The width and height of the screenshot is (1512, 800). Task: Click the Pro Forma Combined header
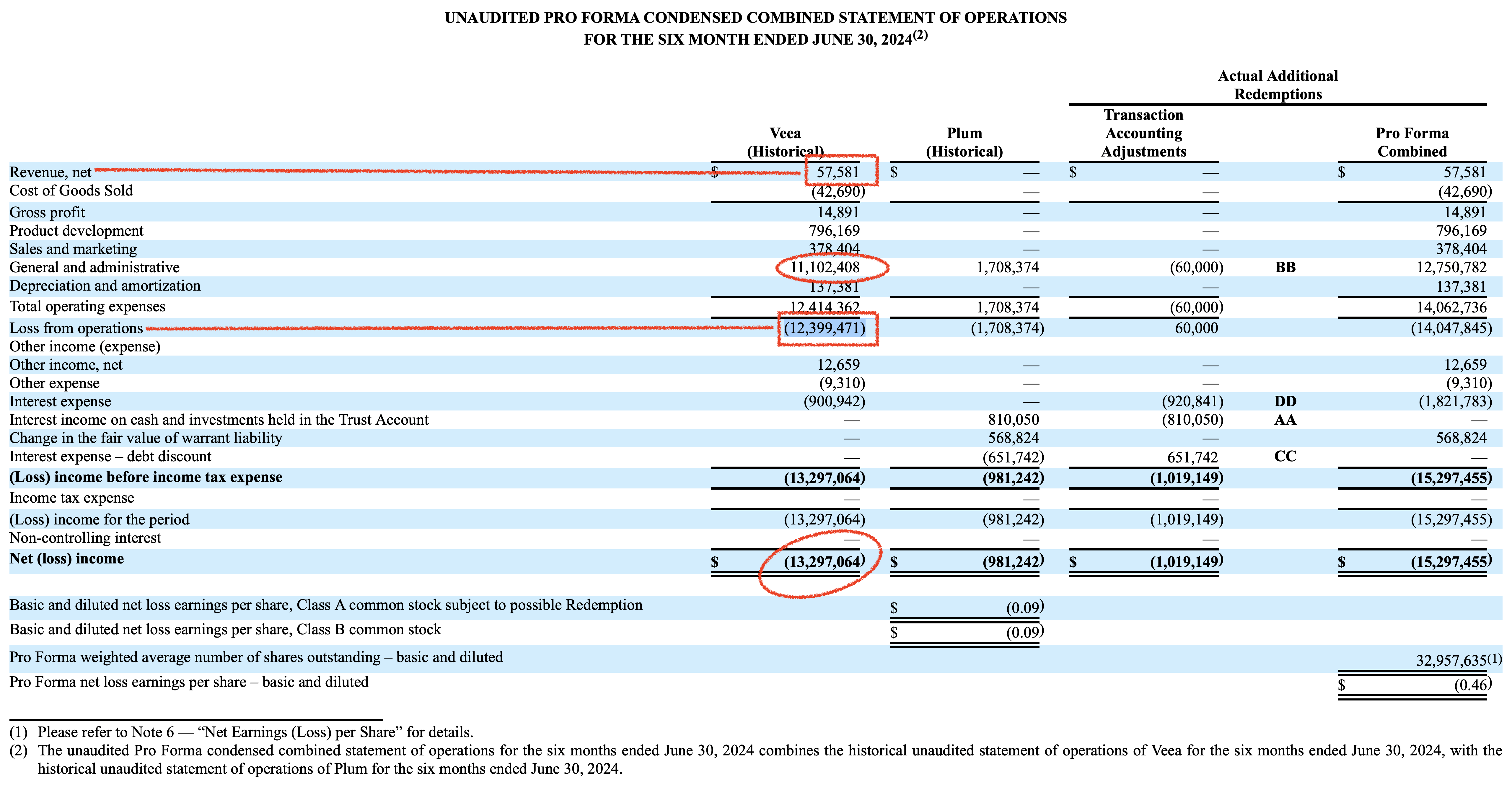coord(1412,142)
